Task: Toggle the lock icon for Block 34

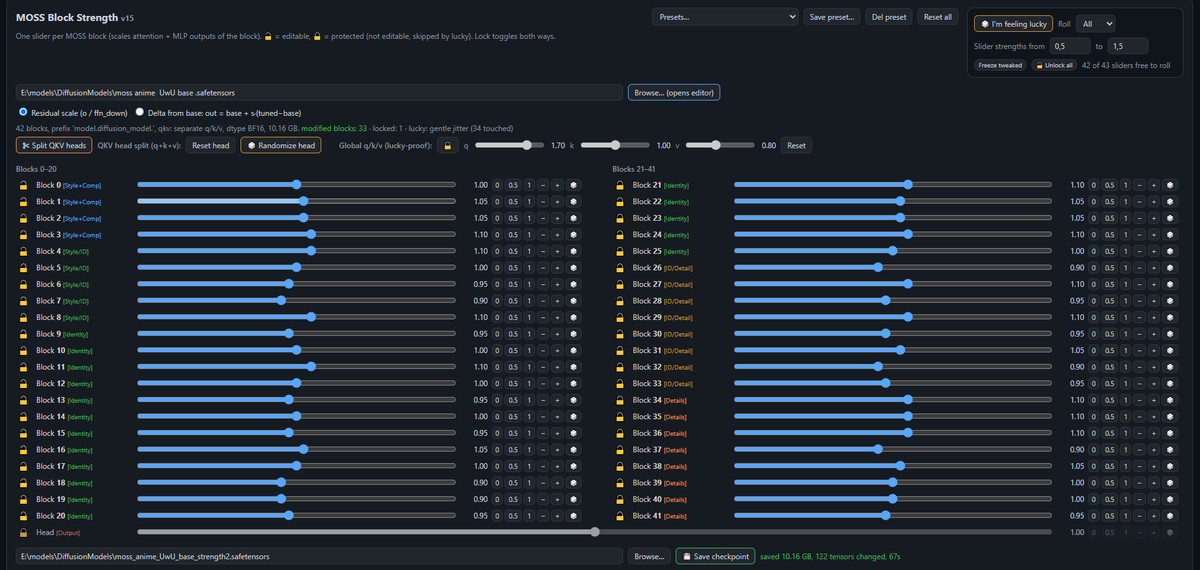Action: point(619,400)
